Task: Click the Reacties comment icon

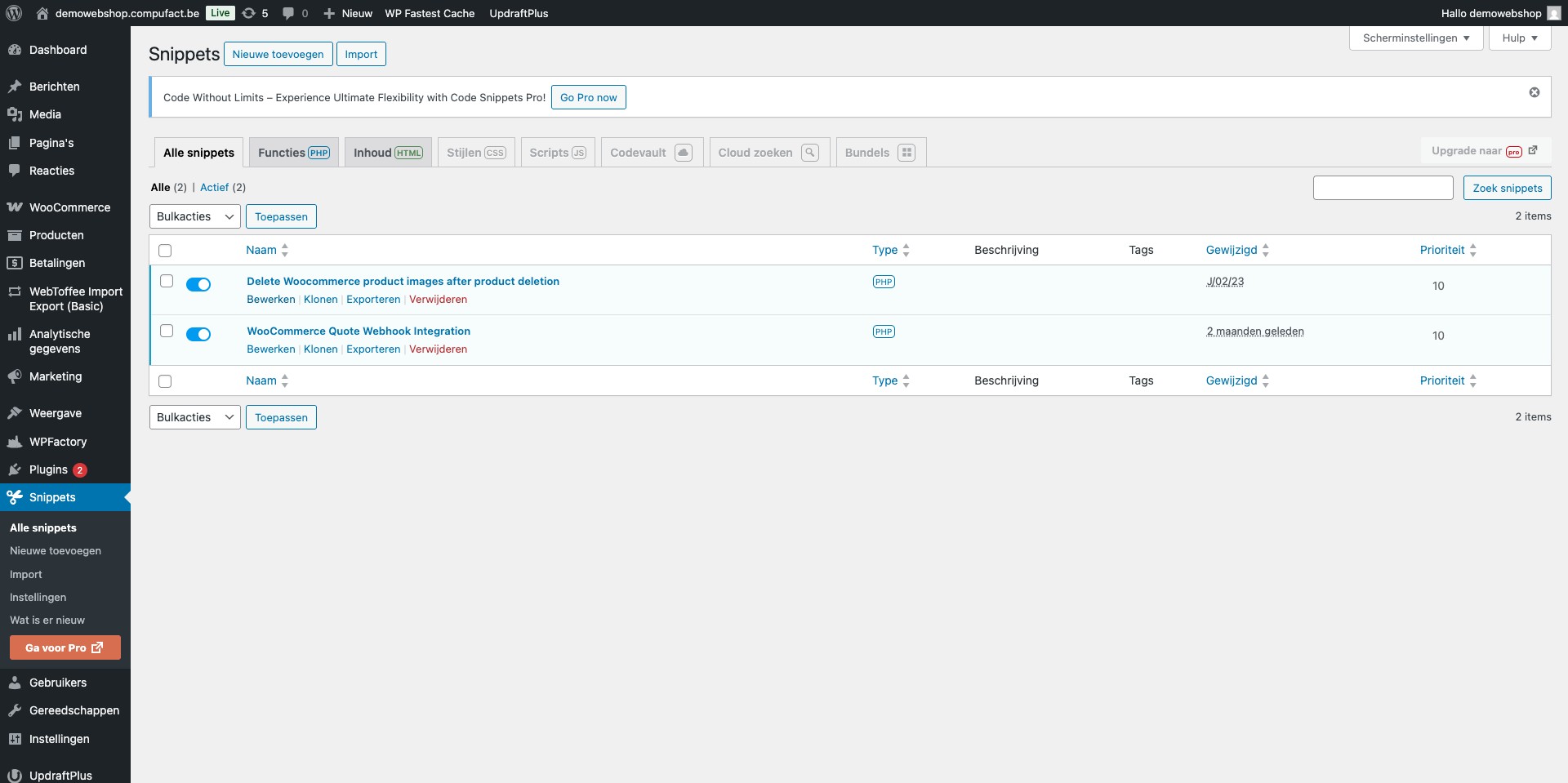Action: (15, 171)
